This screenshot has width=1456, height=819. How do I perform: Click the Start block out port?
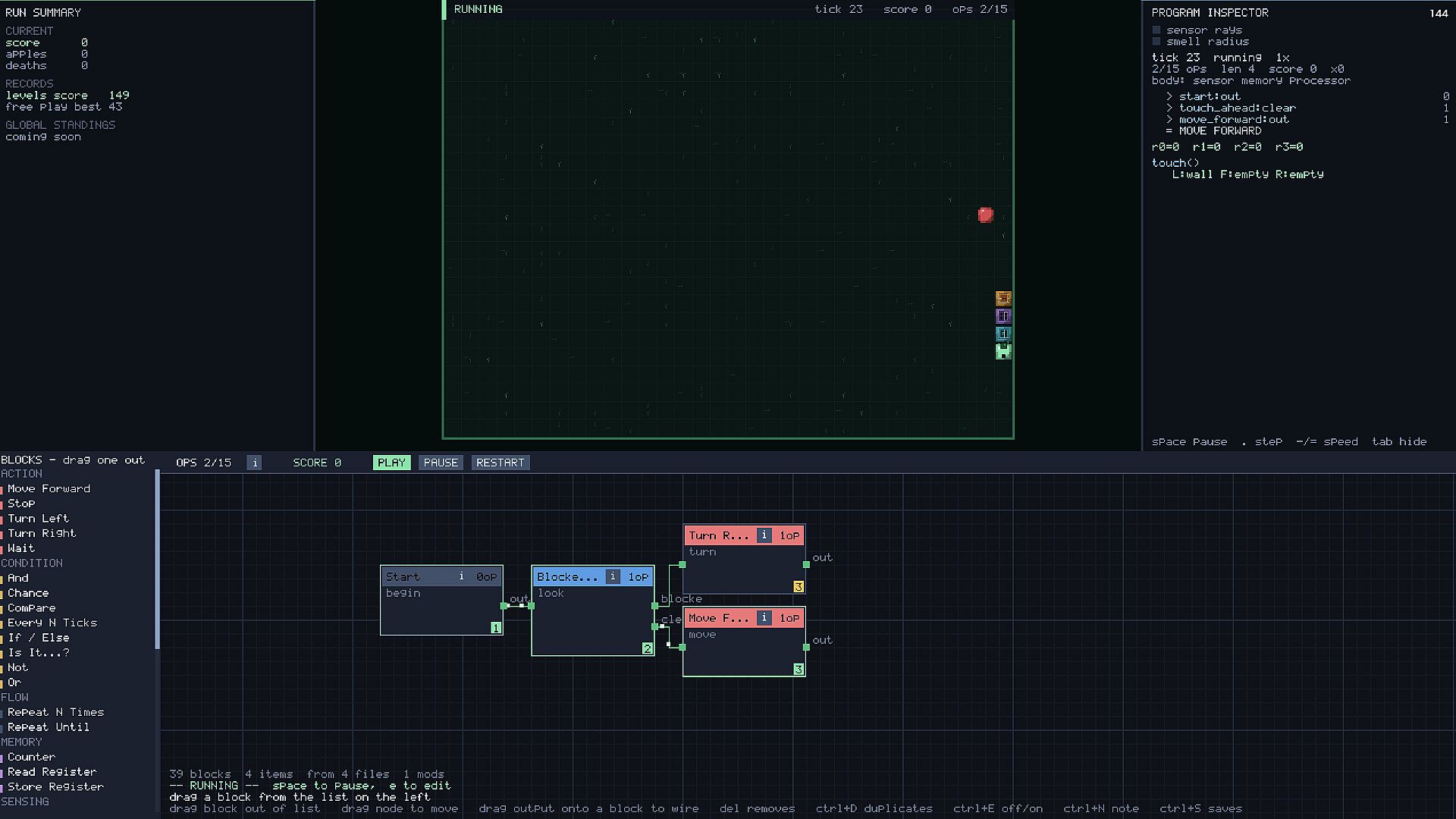504,606
